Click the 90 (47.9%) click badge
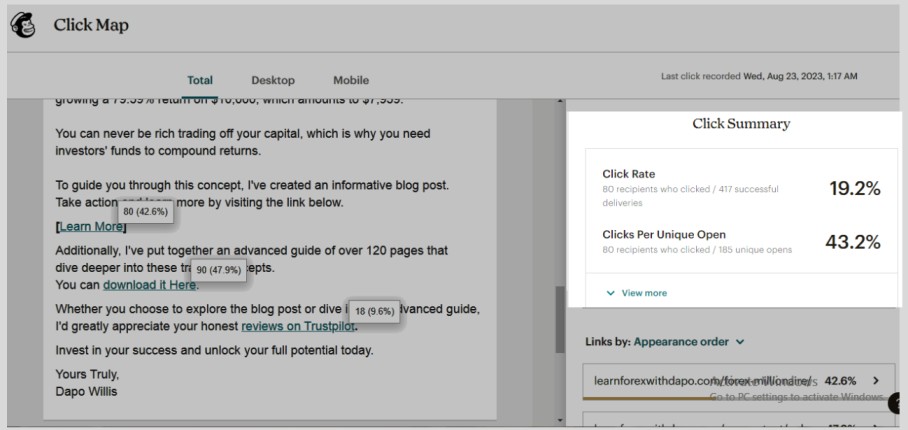The height and width of the screenshot is (430, 908). tap(219, 270)
